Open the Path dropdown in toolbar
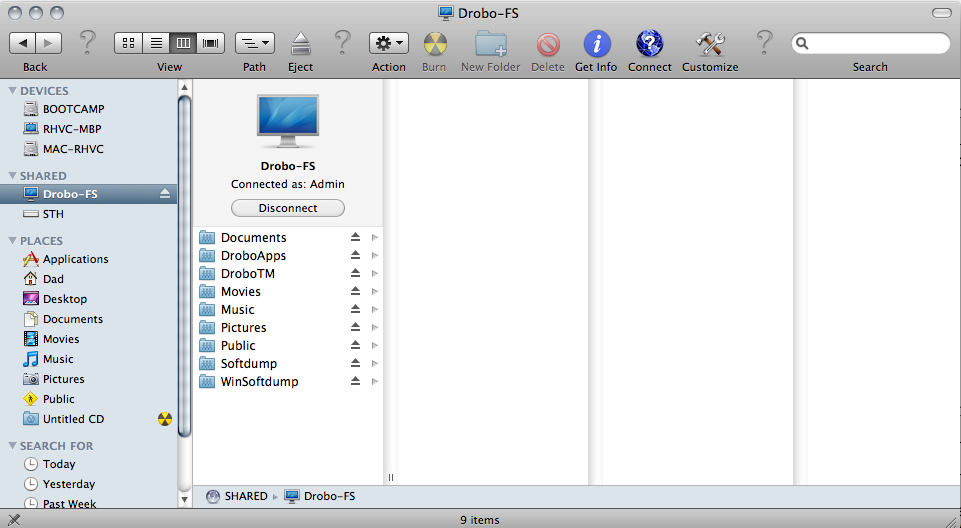This screenshot has height=528, width=961. [255, 43]
